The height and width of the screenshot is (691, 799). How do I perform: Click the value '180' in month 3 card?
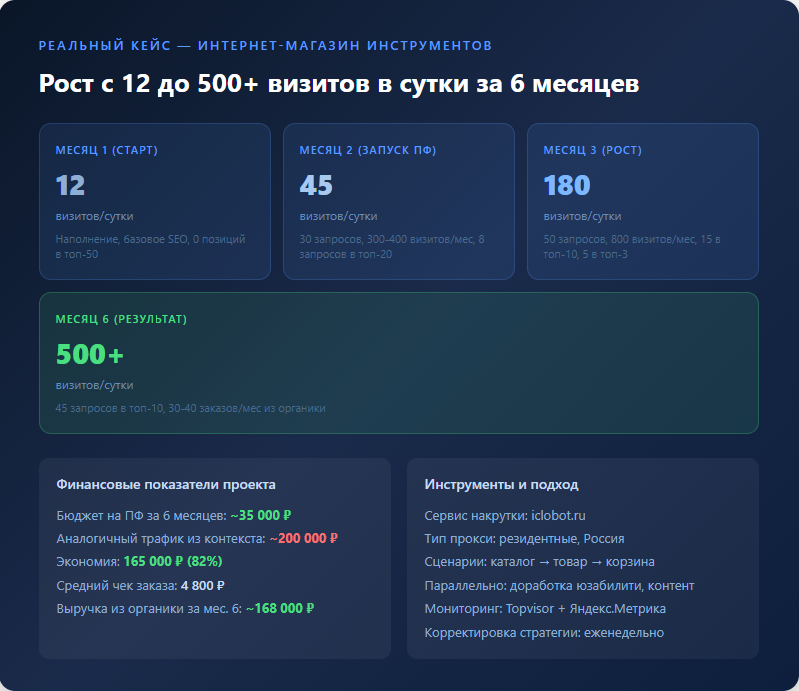pyautogui.click(x=567, y=185)
